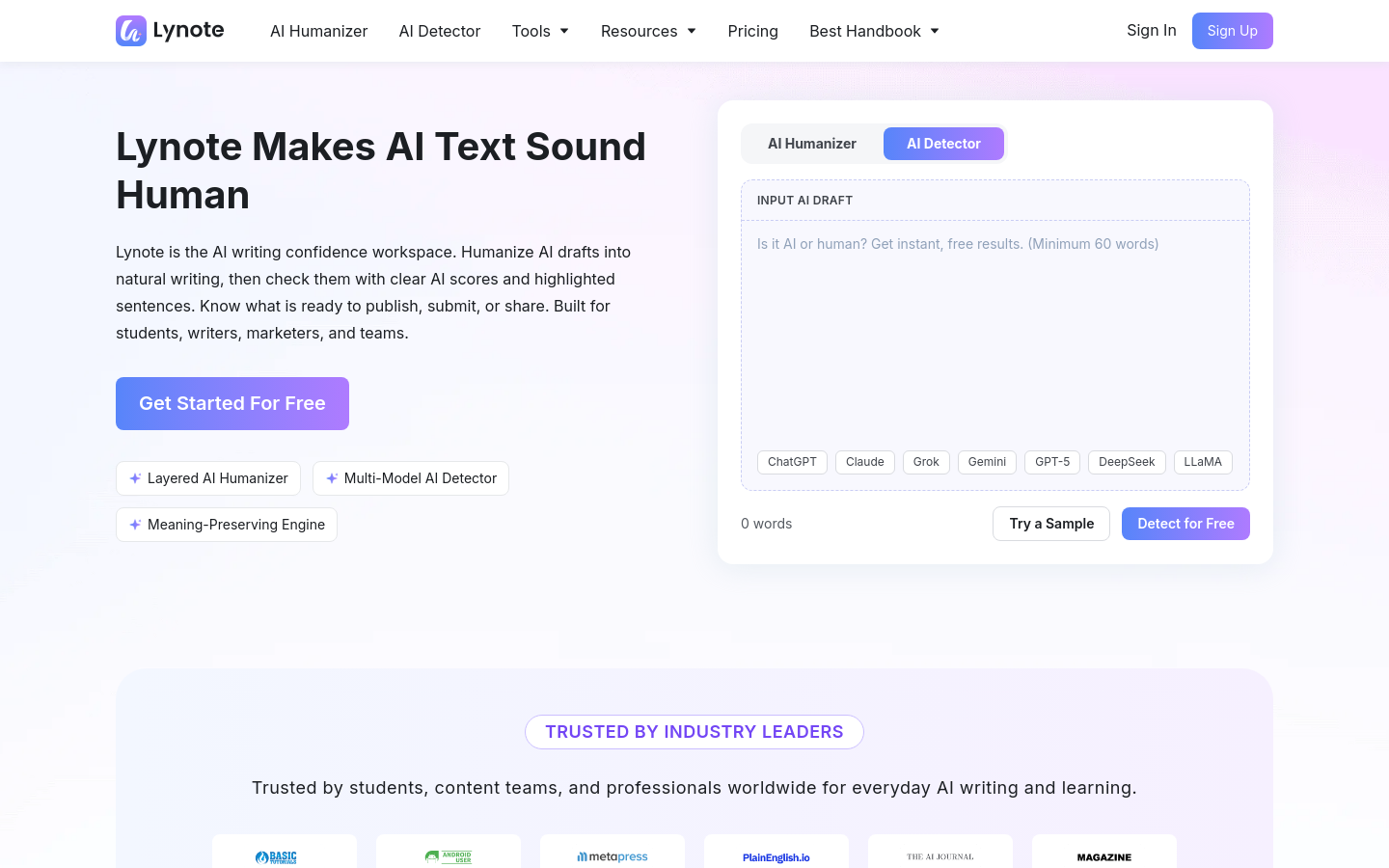Go to the Pricing page
The image size is (1389, 868).
(x=752, y=31)
